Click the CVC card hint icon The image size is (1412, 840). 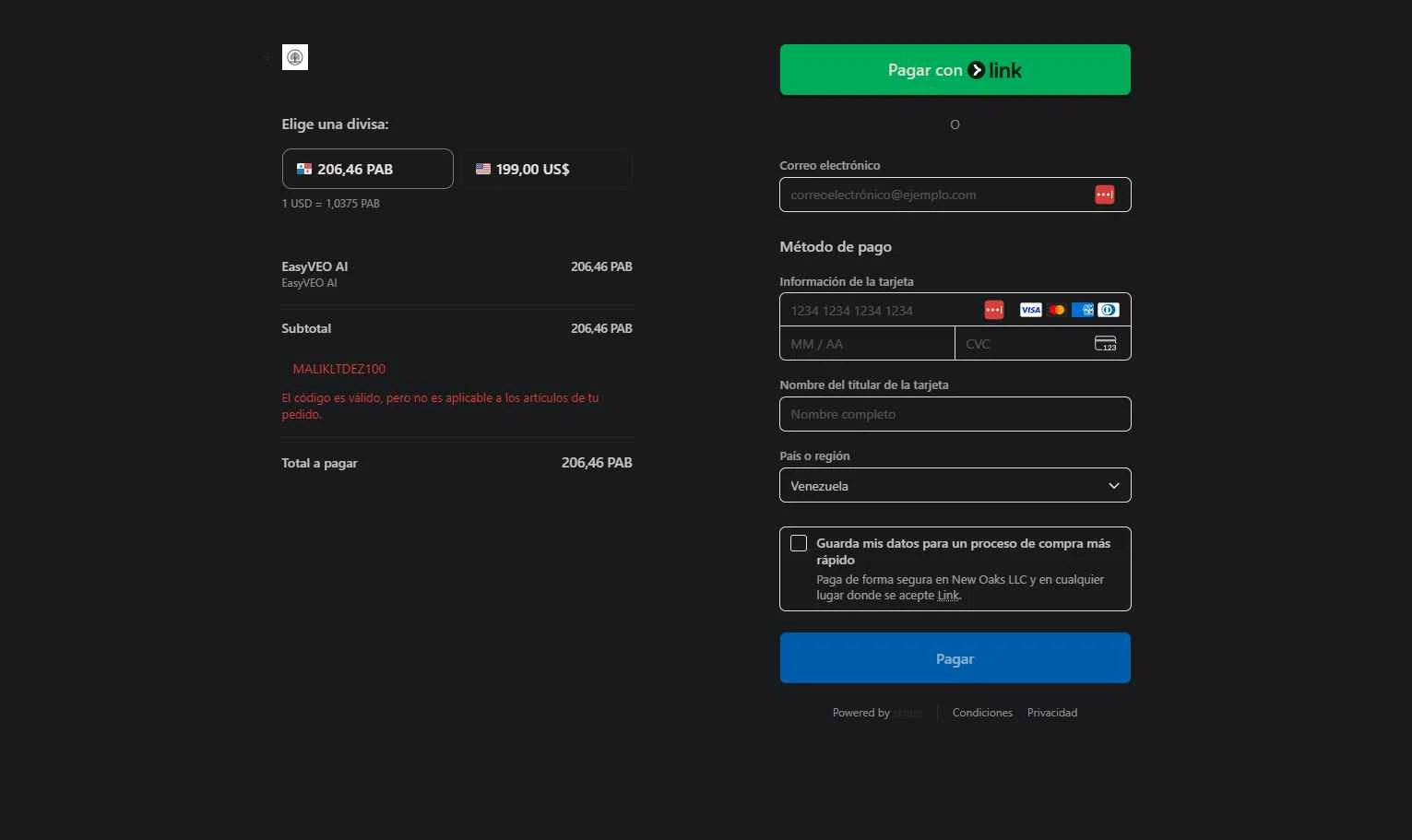[x=1105, y=343]
